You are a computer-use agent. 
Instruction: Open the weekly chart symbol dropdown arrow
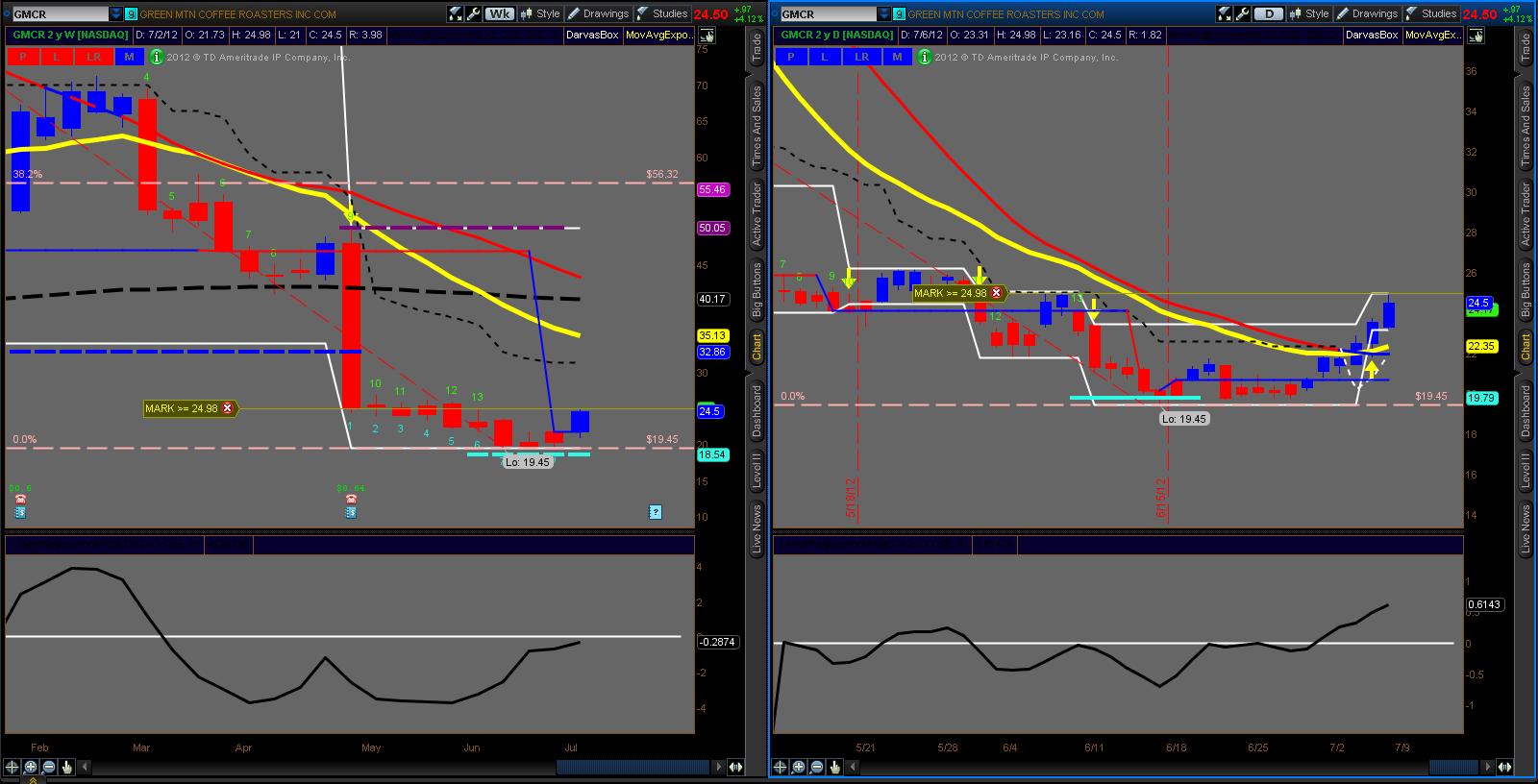tap(116, 14)
